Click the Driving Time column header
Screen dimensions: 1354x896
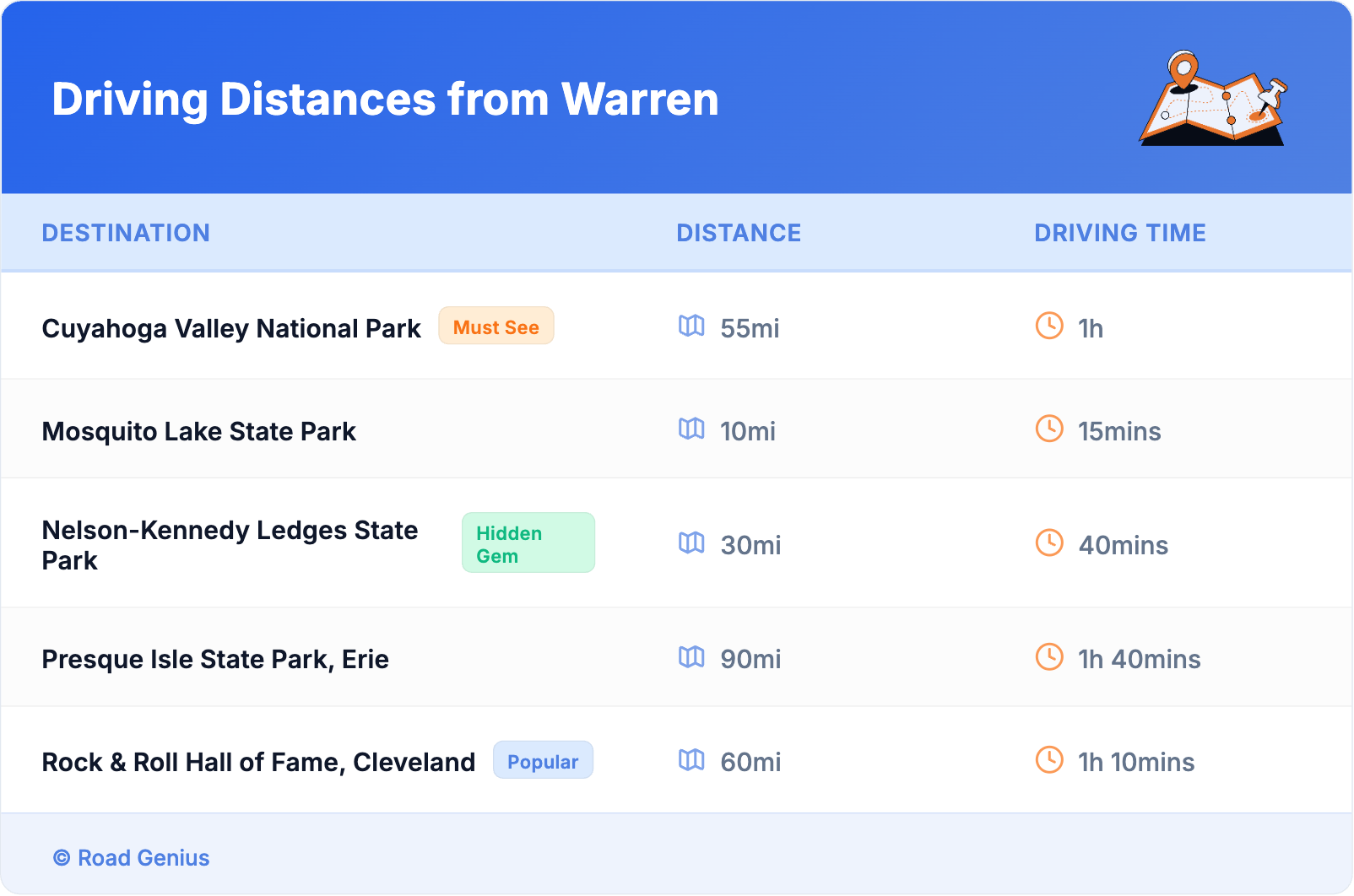coord(1119,233)
